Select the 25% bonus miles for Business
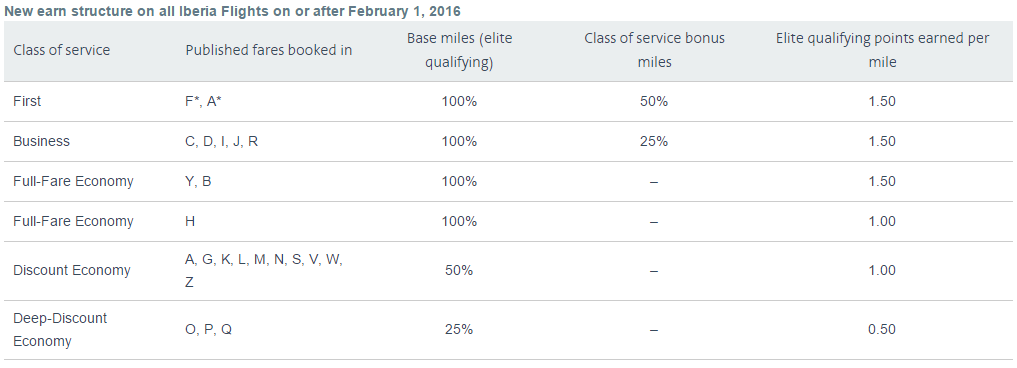The height and width of the screenshot is (368, 1017). [653, 141]
